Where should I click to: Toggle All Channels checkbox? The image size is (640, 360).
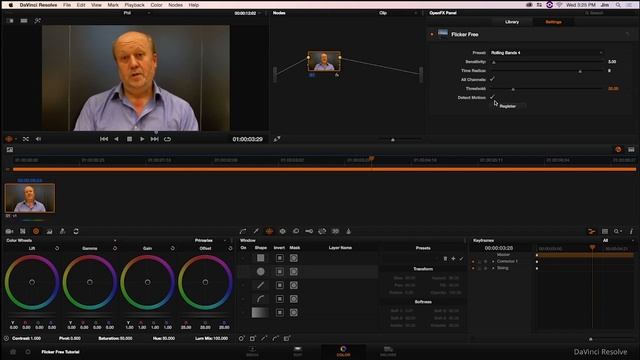tap(492, 79)
